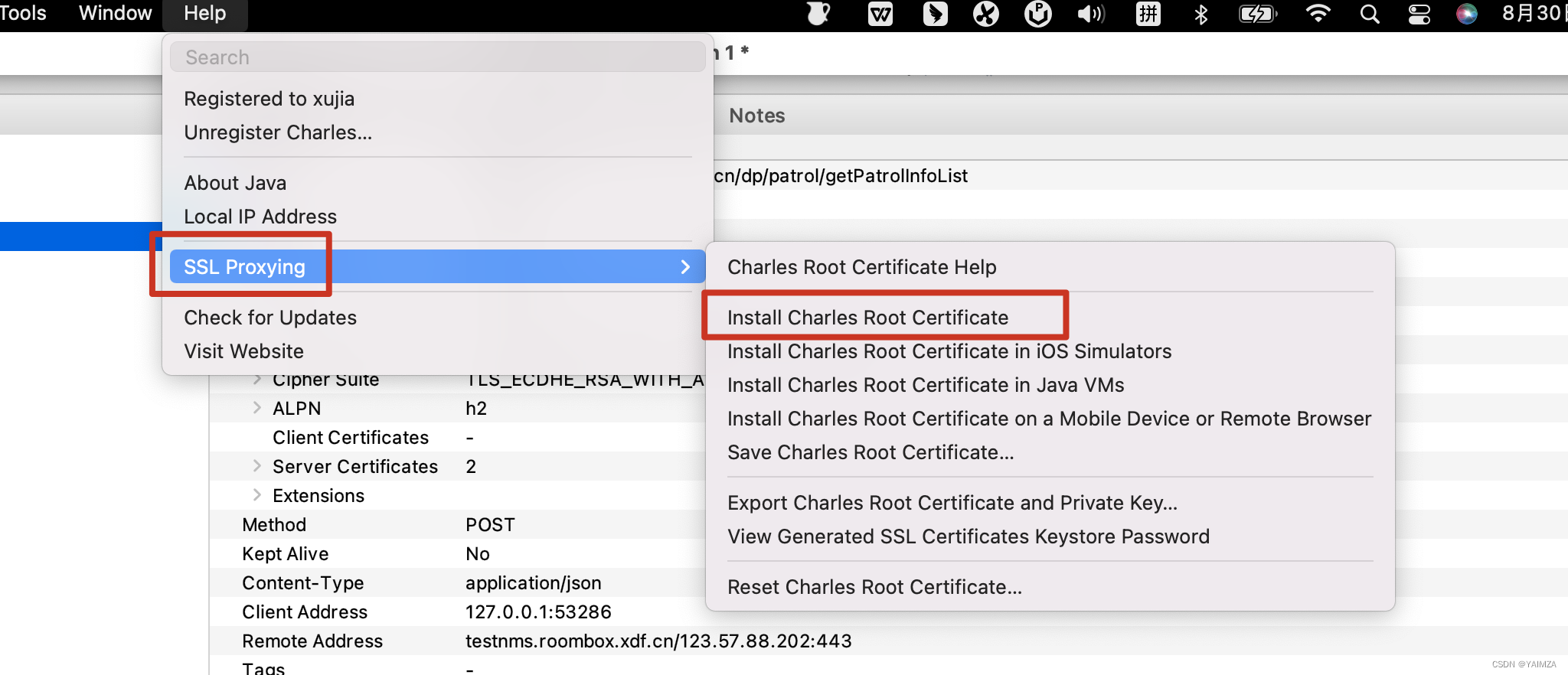Viewport: 1568px width, 675px height.
Task: Open Spotlight search magnifier icon
Action: point(1370,14)
